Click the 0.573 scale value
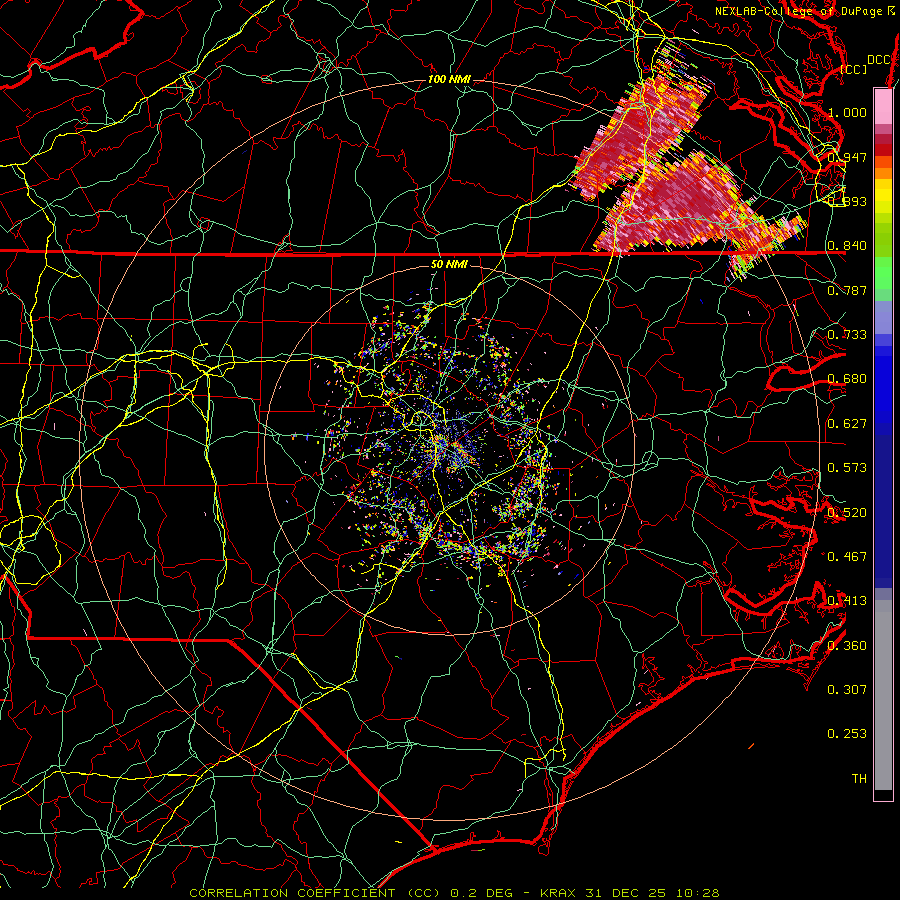 847,468
